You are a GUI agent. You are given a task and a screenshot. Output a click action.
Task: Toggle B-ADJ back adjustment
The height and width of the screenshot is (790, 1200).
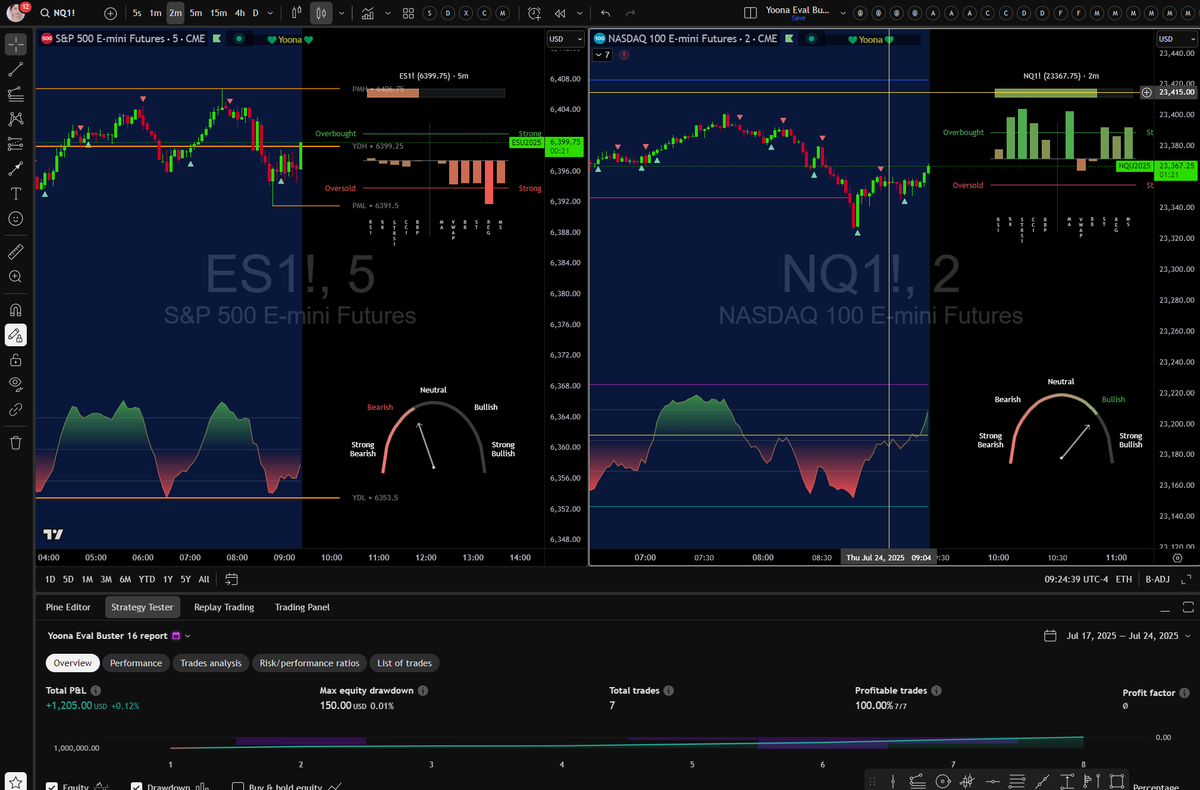[x=1157, y=579]
